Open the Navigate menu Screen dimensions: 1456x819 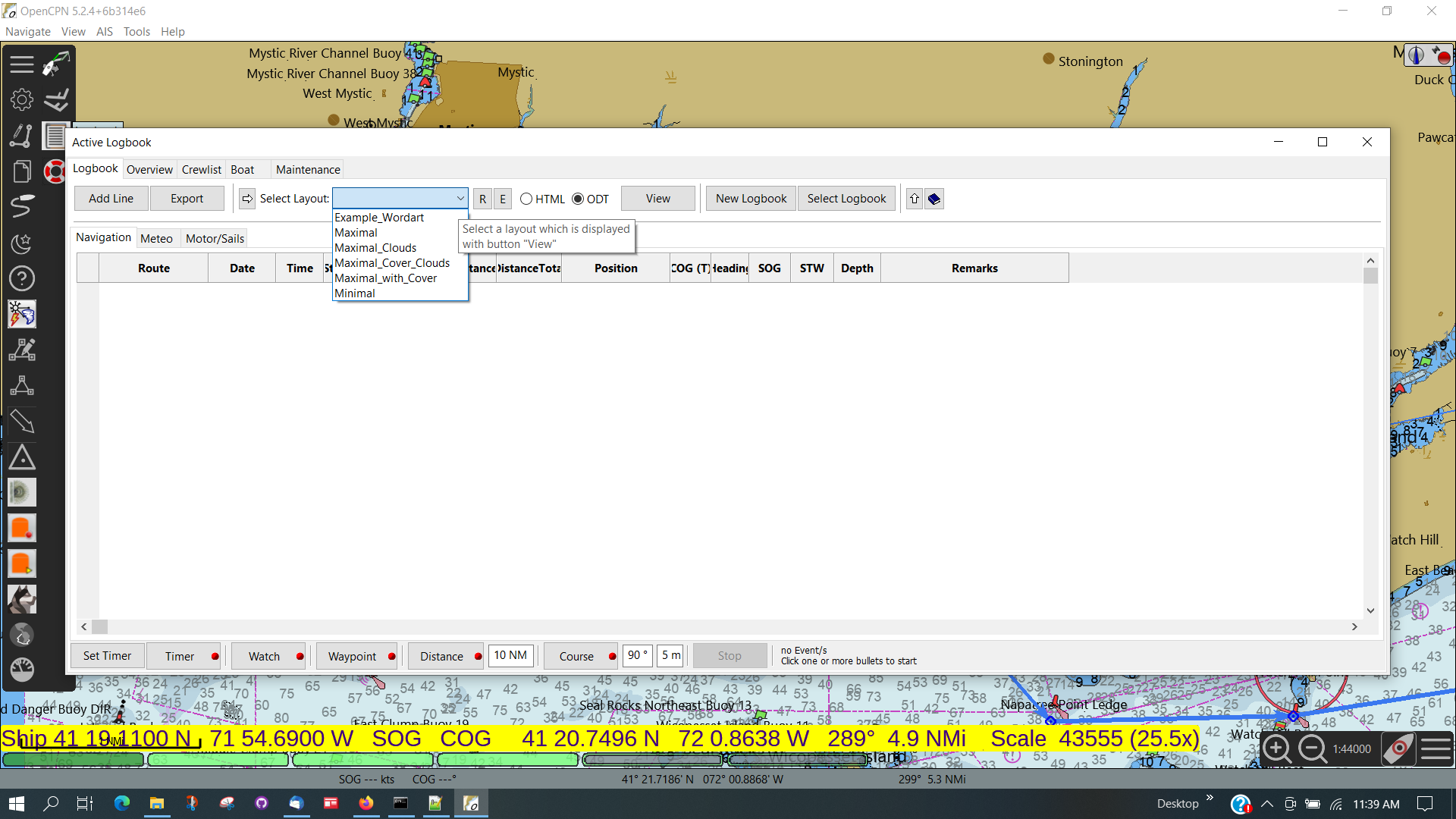tap(27, 31)
